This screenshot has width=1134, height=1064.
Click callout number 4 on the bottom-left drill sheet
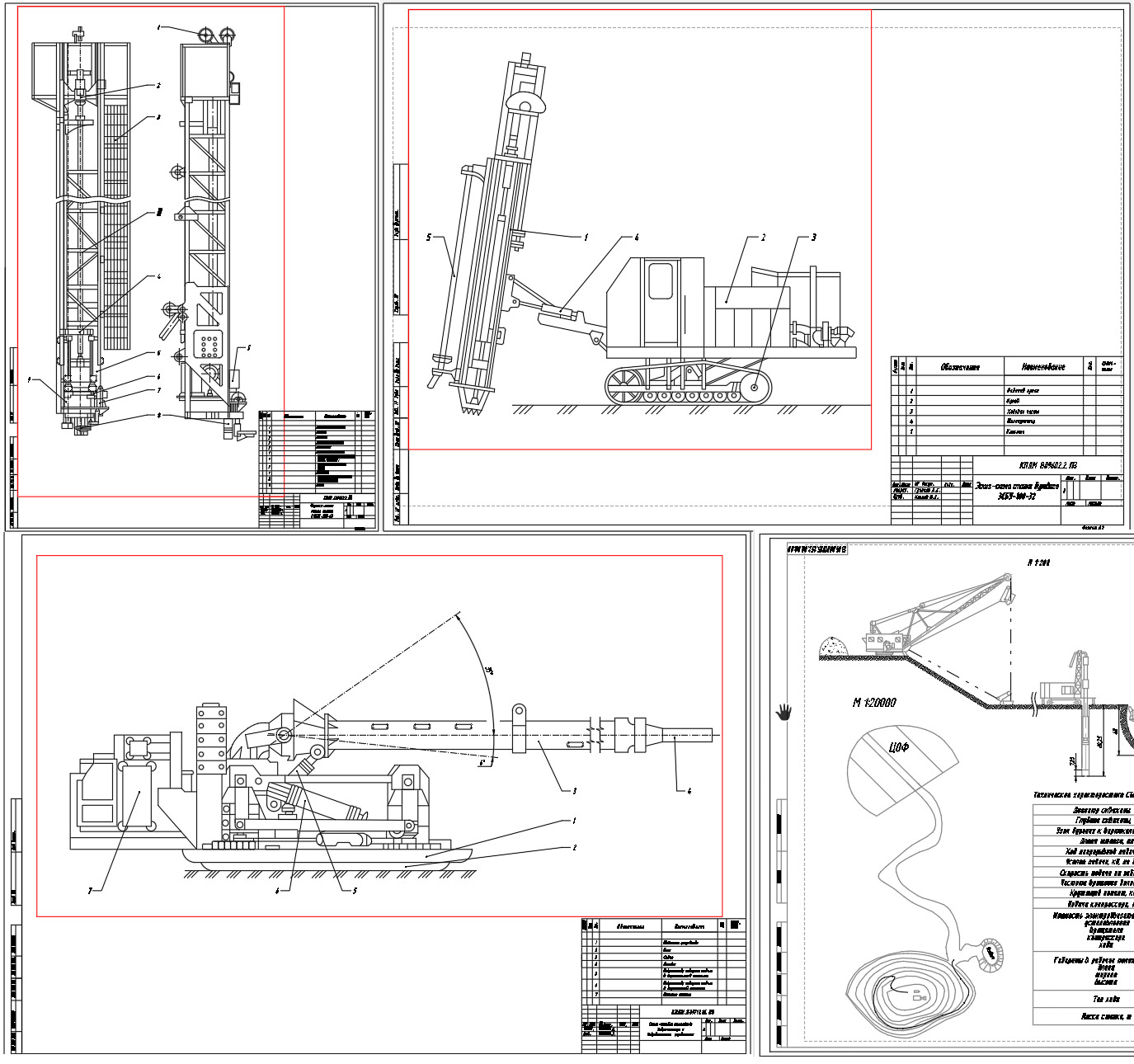tap(689, 790)
